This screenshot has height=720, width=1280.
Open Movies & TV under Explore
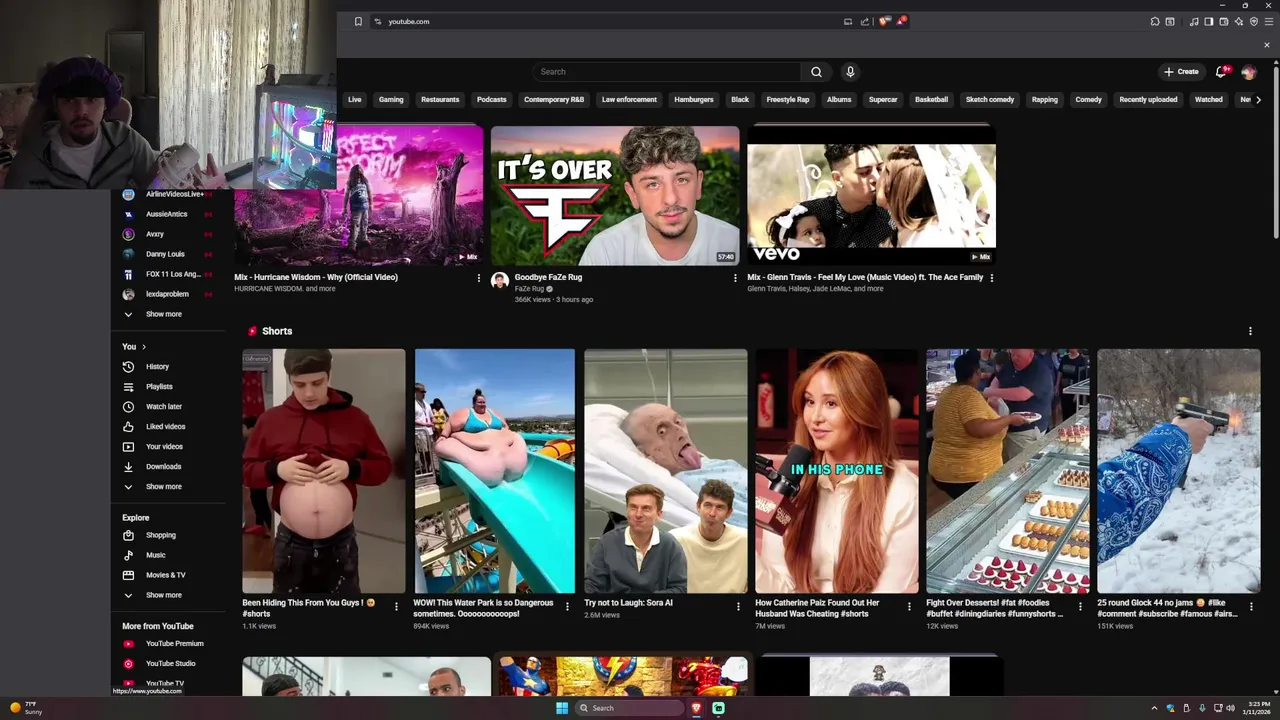(167, 575)
